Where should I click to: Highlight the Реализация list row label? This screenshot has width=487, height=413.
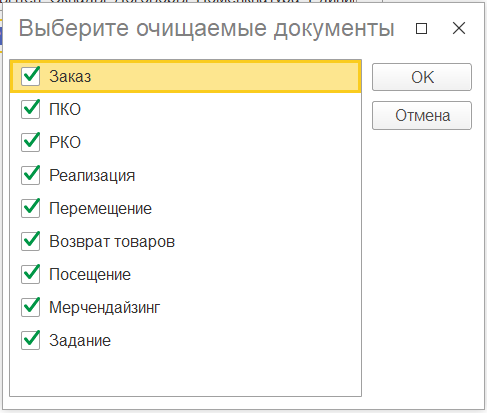tap(92, 176)
